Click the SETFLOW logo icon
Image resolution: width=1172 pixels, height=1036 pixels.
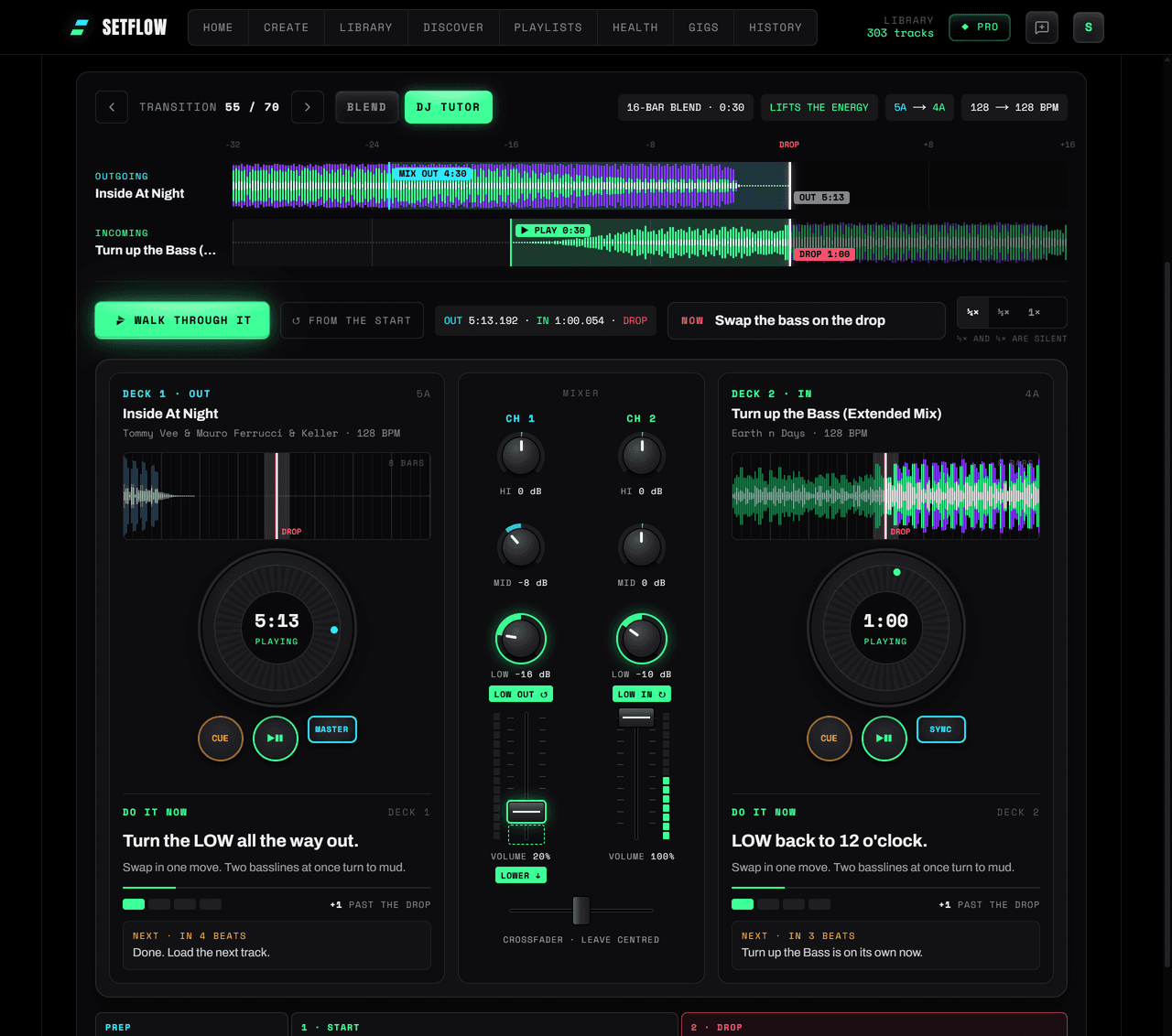click(x=80, y=27)
